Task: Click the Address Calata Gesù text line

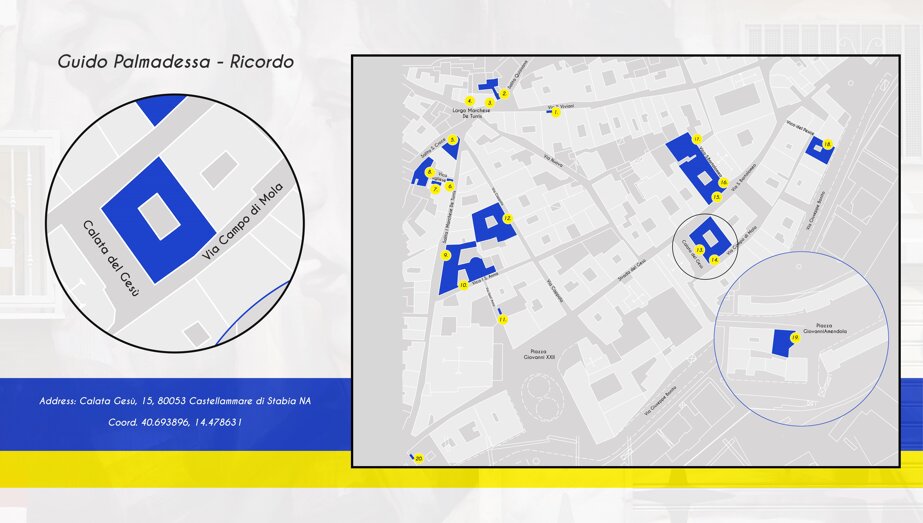Action: (x=175, y=401)
